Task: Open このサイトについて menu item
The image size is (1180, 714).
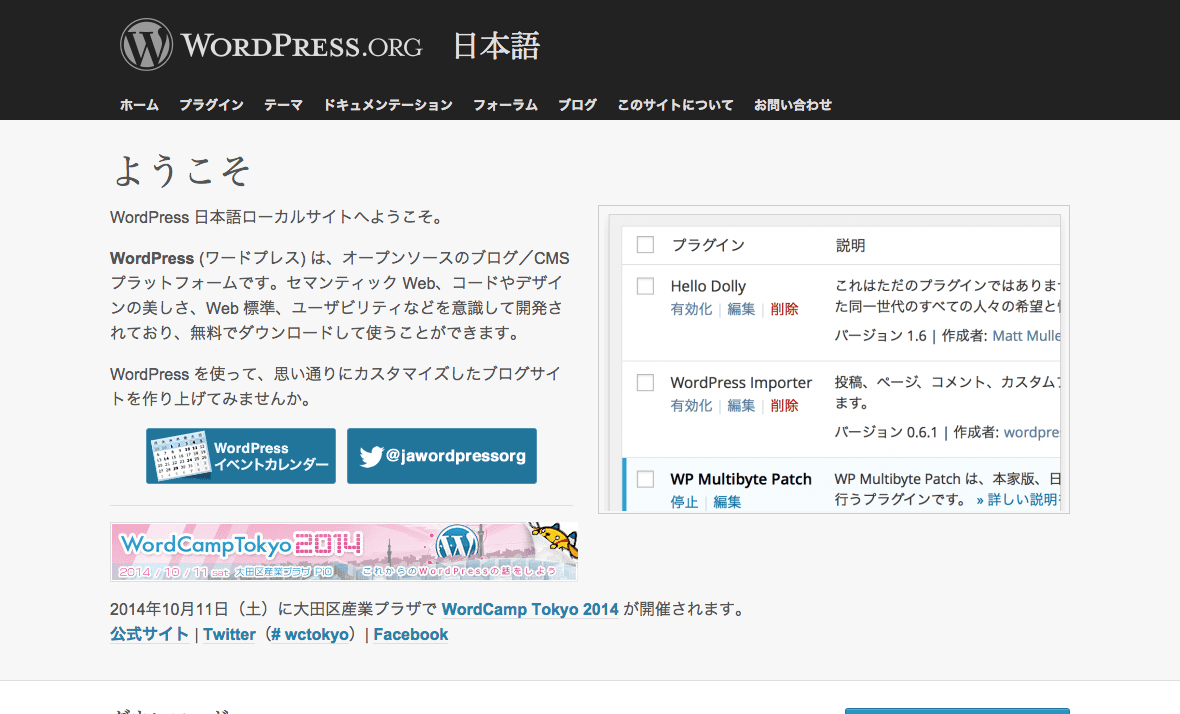Action: pos(675,105)
